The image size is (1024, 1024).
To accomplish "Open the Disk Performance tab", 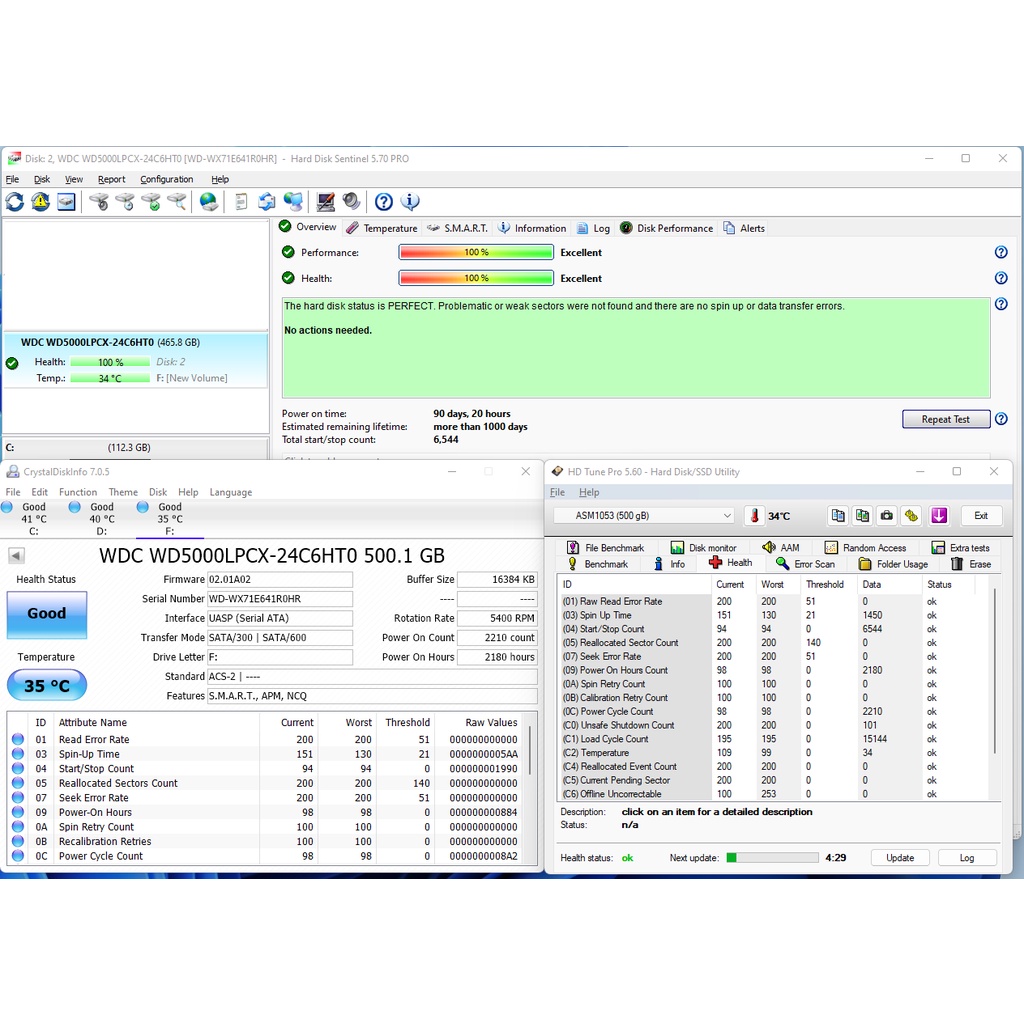I will pyautogui.click(x=667, y=228).
